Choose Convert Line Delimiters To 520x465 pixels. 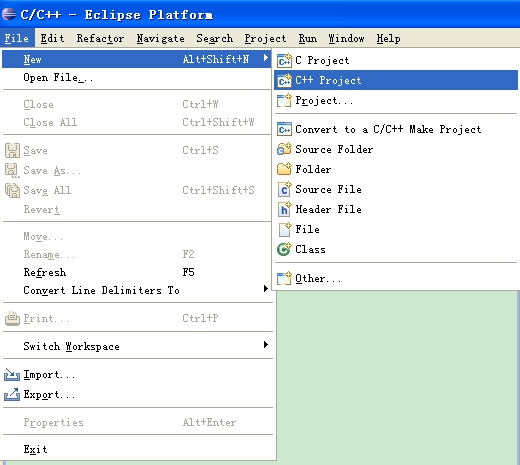(x=137, y=290)
